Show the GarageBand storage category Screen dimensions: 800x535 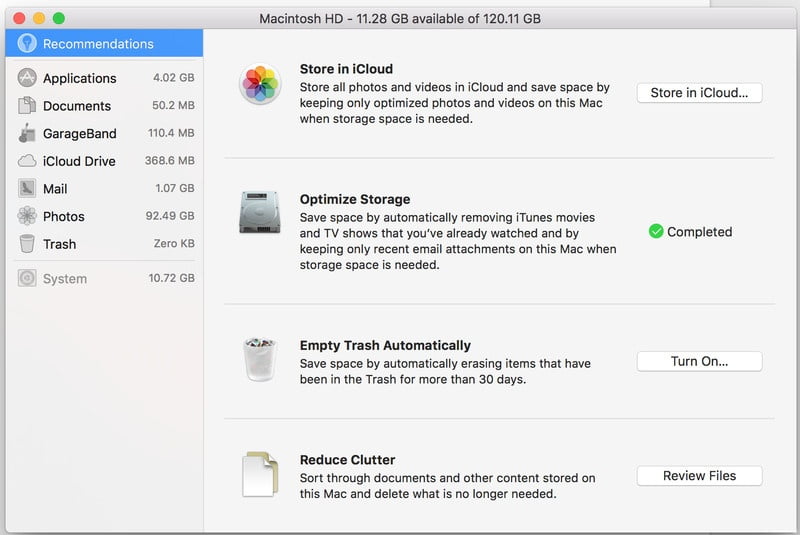pos(104,133)
